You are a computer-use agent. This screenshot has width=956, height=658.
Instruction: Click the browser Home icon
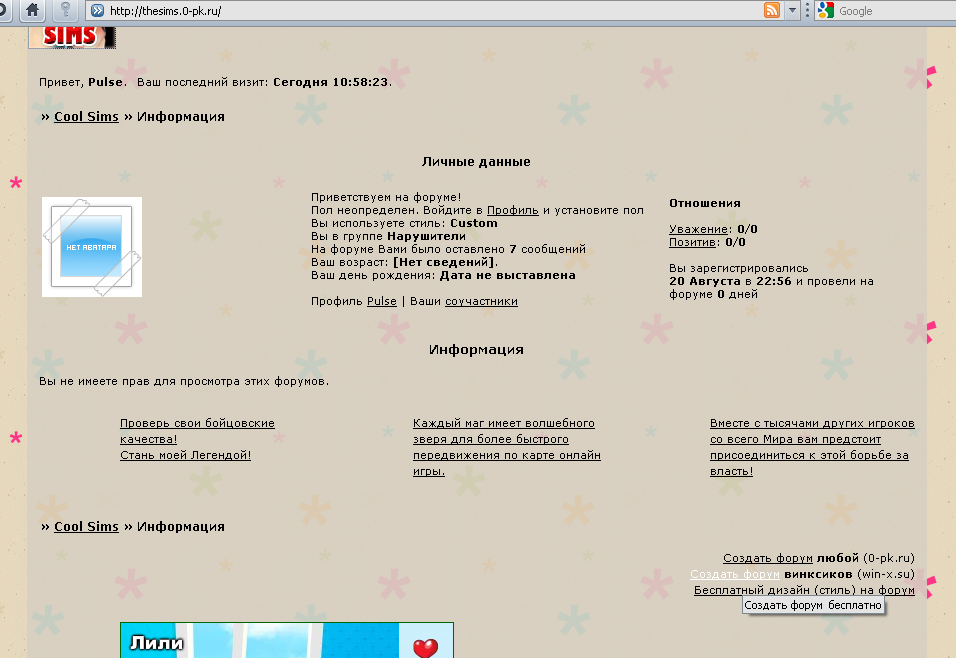click(x=32, y=10)
